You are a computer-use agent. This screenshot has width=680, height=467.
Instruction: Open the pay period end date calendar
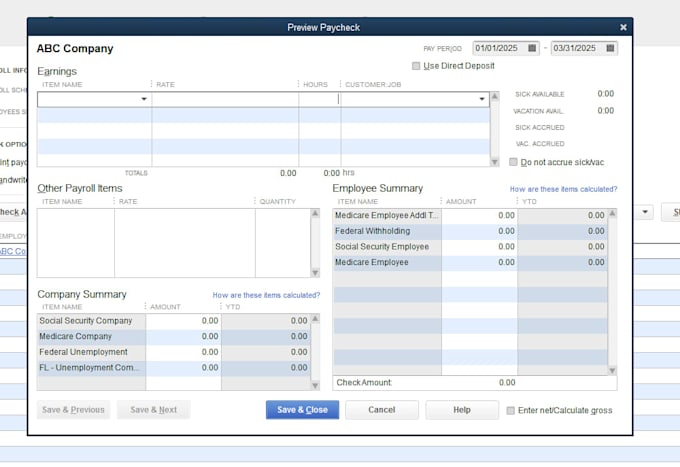[610, 48]
